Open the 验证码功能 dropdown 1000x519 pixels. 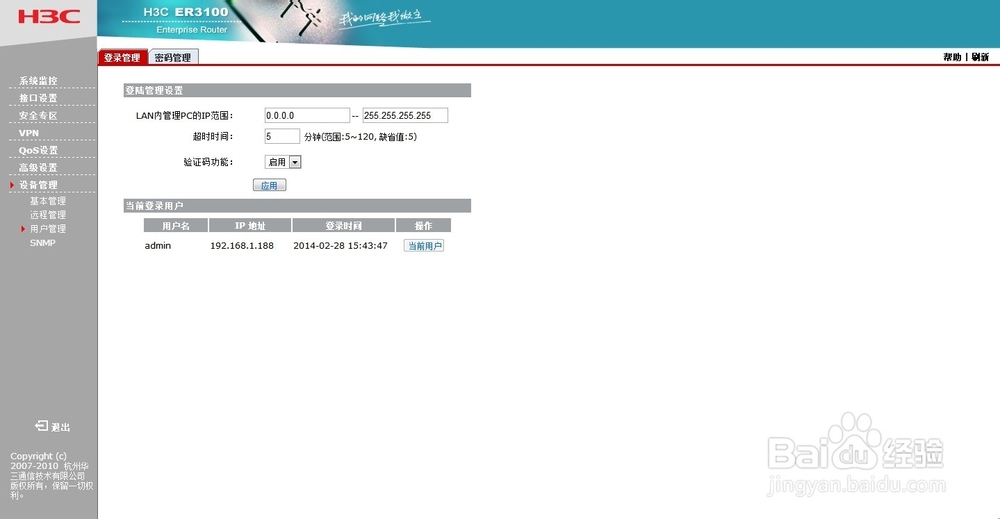click(x=283, y=162)
